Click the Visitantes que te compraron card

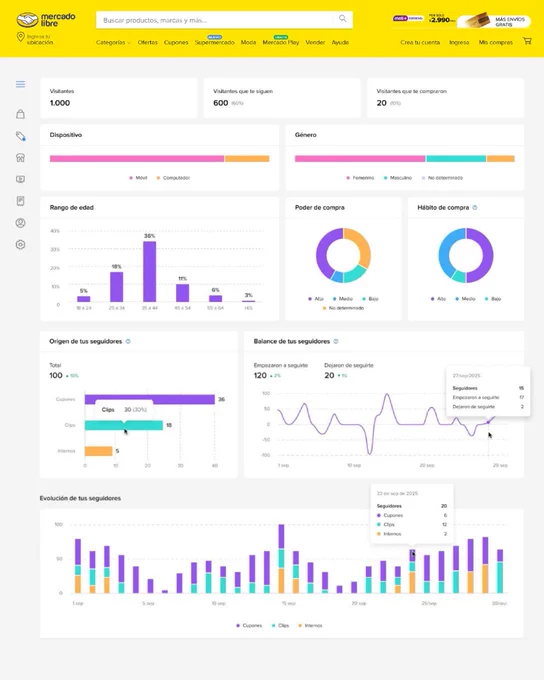click(446, 98)
